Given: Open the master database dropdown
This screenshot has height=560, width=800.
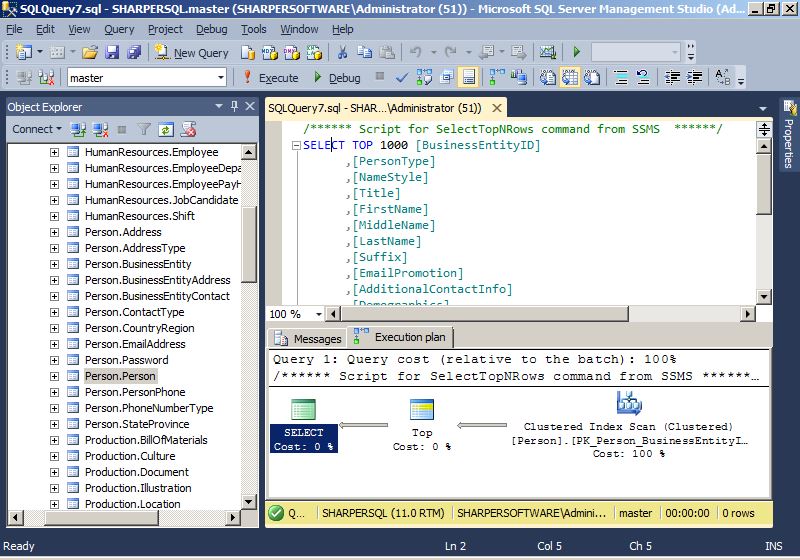Looking at the screenshot, I should [x=220, y=78].
